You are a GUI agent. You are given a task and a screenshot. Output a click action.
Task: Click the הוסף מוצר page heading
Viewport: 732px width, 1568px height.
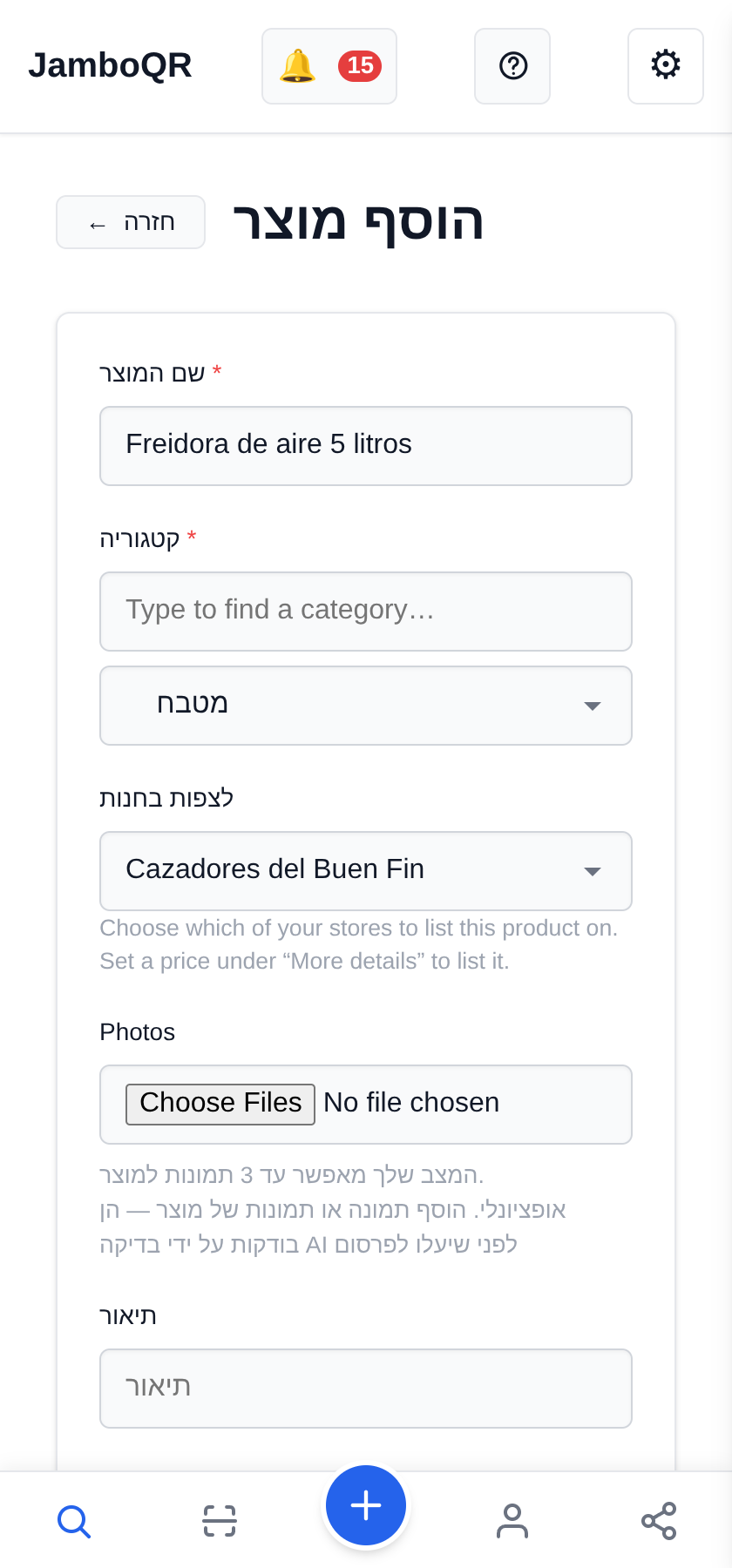tap(358, 221)
